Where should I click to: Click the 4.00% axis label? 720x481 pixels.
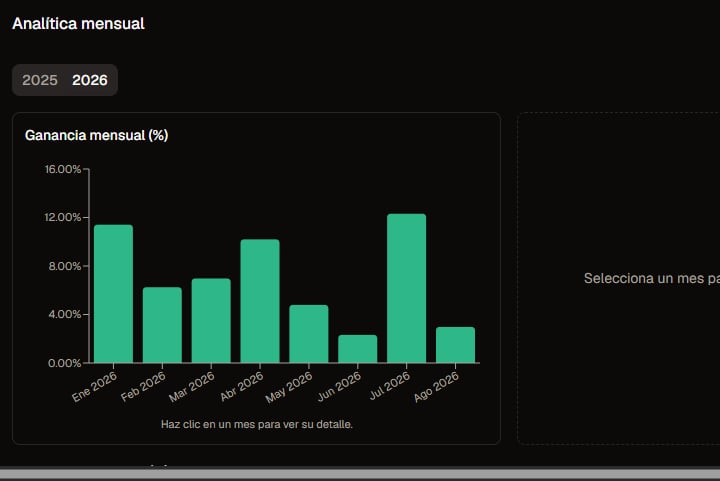[x=65, y=314]
